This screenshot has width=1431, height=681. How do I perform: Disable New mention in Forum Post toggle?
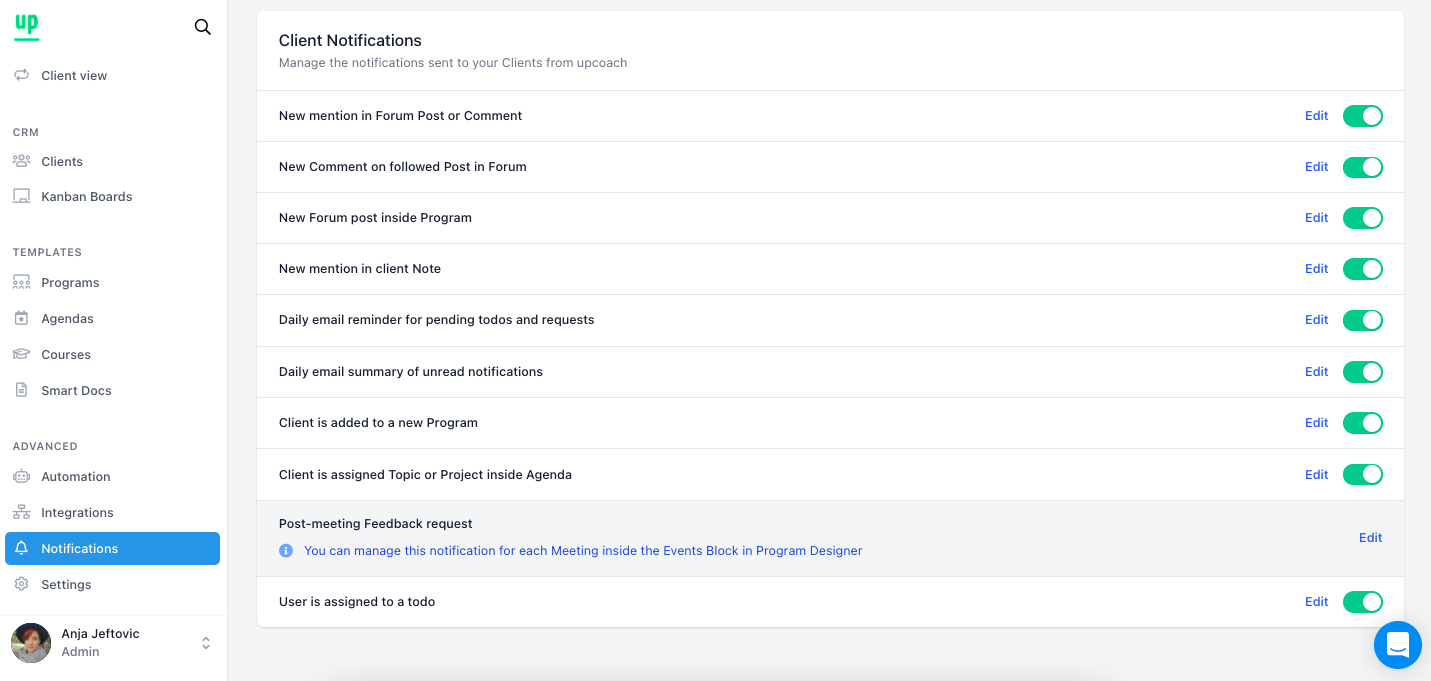[x=1362, y=116]
